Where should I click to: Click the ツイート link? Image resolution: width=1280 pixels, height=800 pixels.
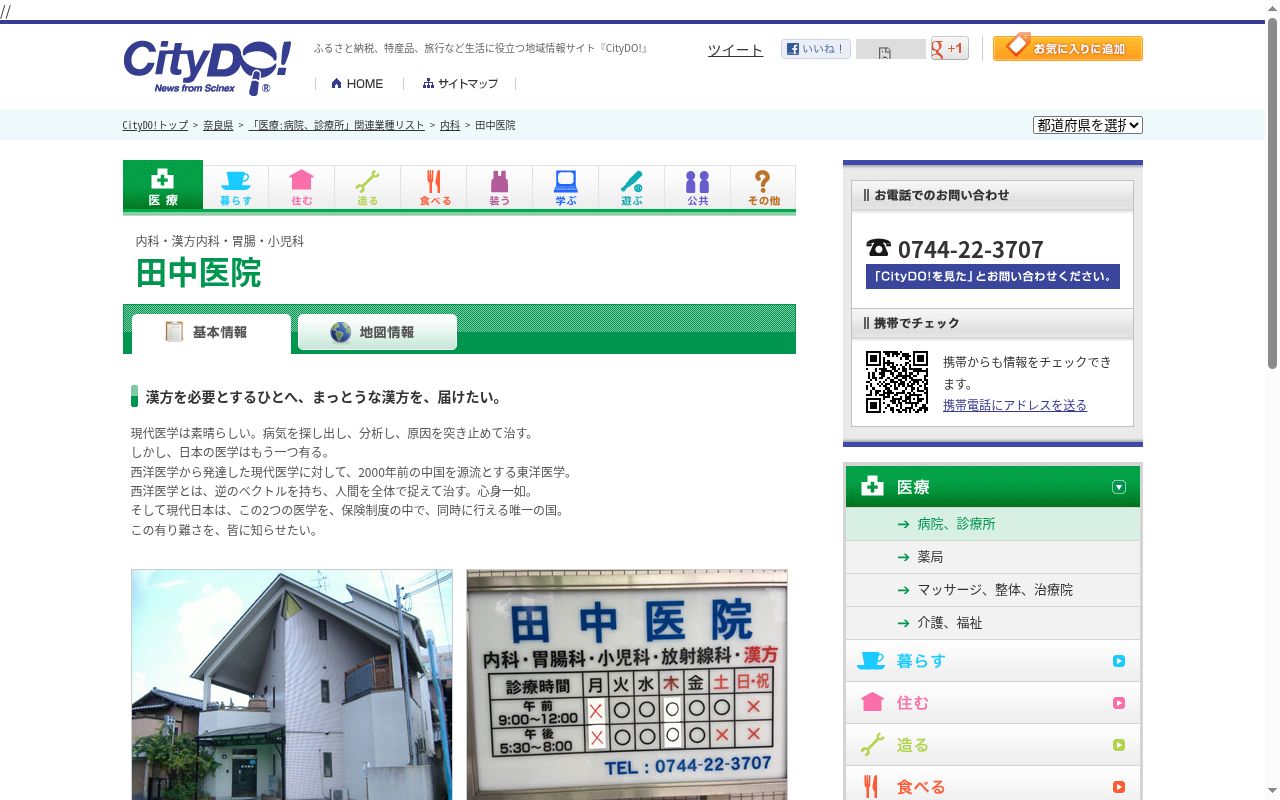(735, 50)
